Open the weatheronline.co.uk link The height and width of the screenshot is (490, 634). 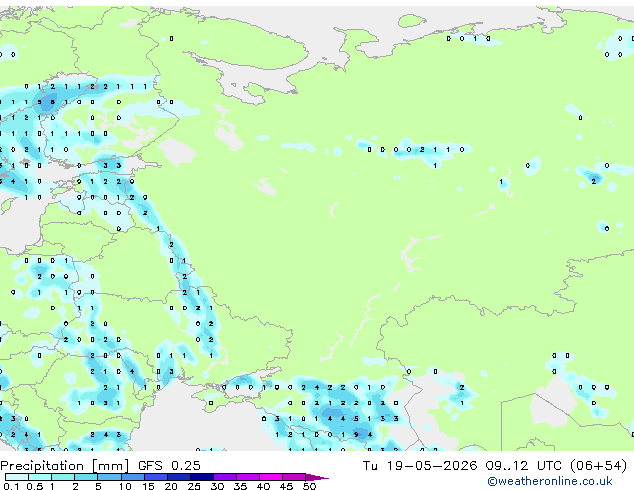[x=550, y=481]
